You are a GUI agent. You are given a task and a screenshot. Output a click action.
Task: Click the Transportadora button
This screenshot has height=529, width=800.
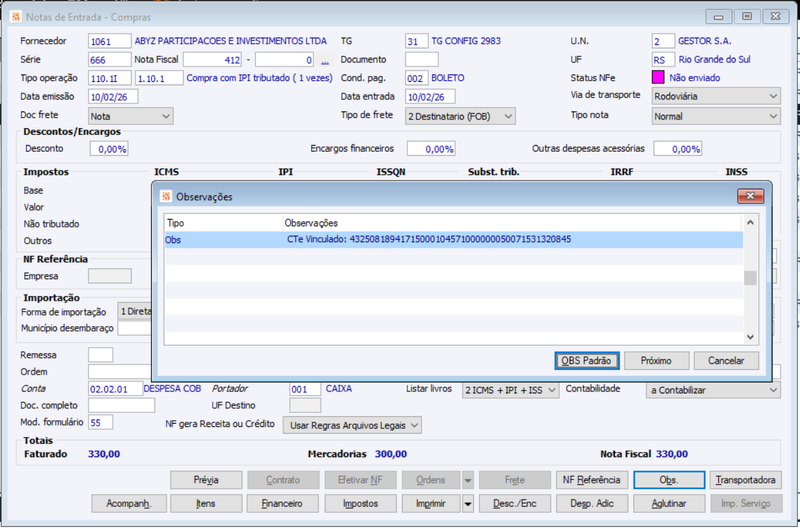(x=745, y=480)
